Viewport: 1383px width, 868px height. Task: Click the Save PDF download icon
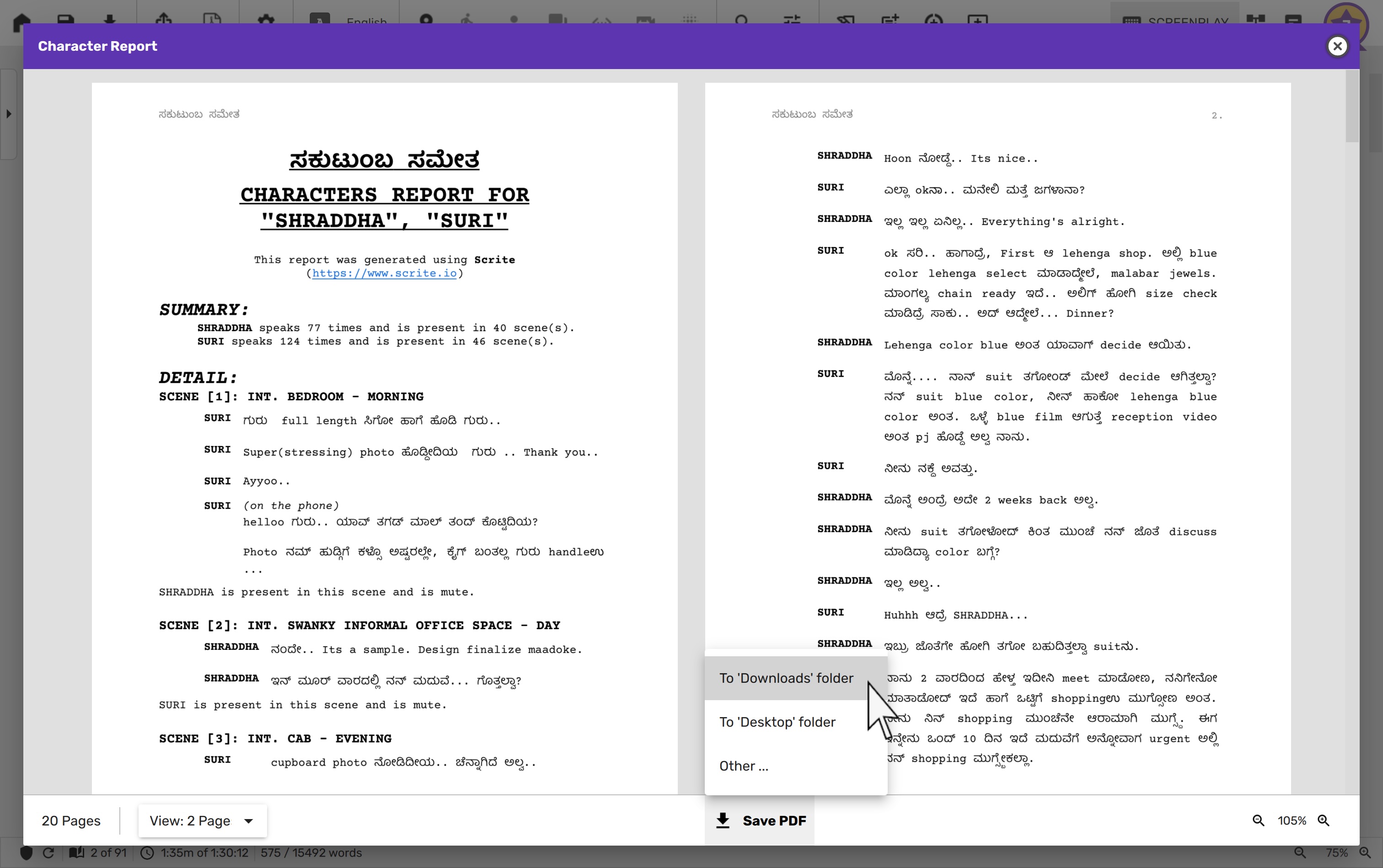[x=723, y=820]
